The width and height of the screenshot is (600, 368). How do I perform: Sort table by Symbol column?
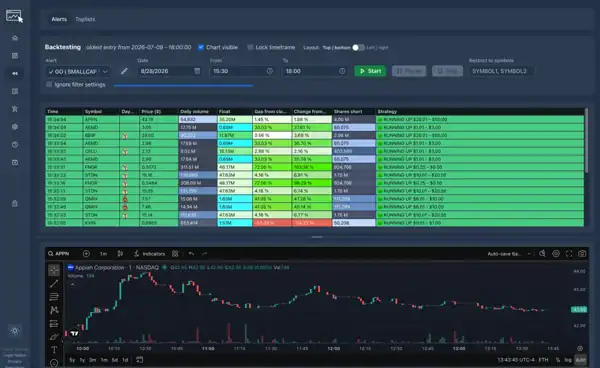point(101,112)
